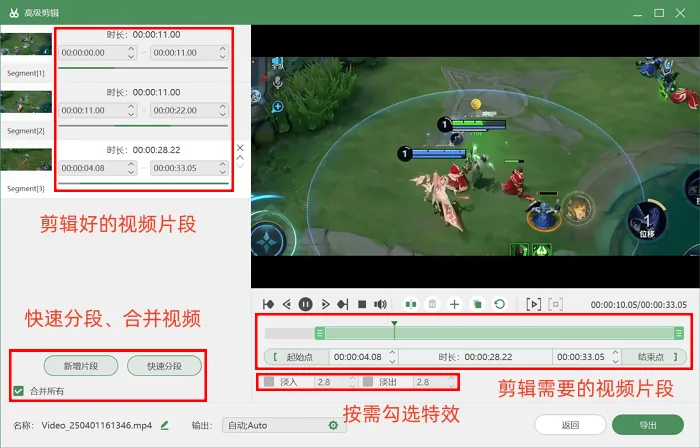Screen dimensions: 700x448
Task: Click the file name Video_250401161346.mp4
Action: pos(97,425)
